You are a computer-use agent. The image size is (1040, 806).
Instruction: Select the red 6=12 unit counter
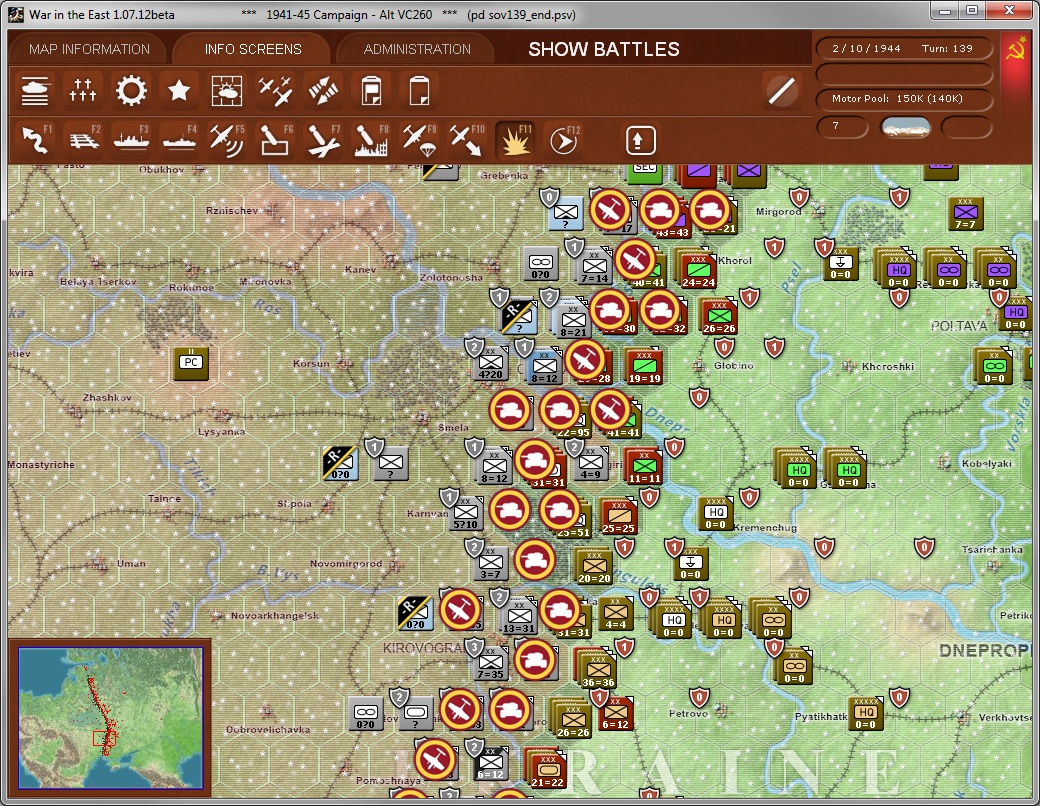615,713
